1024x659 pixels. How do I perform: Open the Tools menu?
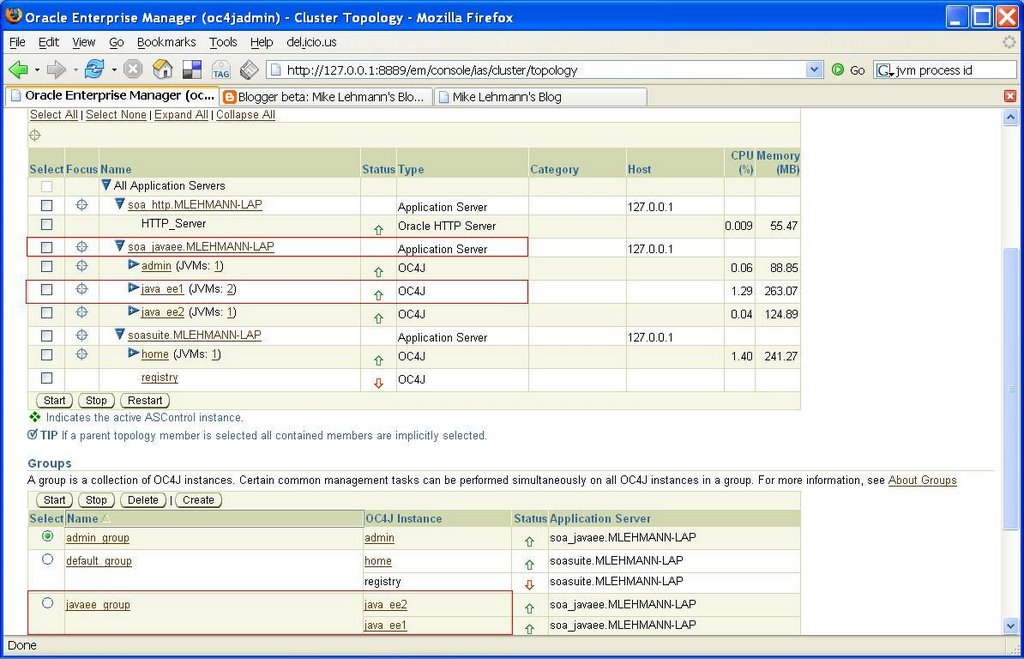(223, 42)
